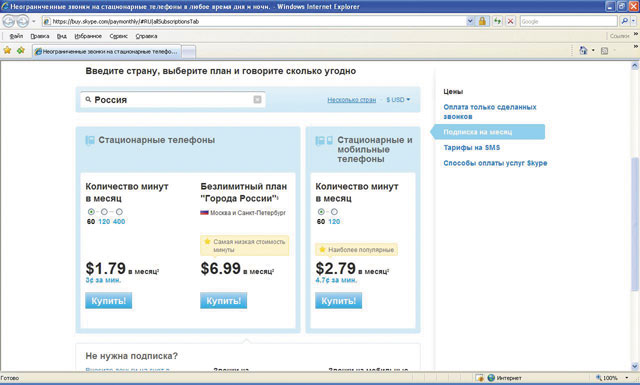Open the search provider options dropdown
The image size is (640, 385).
click(x=634, y=21)
